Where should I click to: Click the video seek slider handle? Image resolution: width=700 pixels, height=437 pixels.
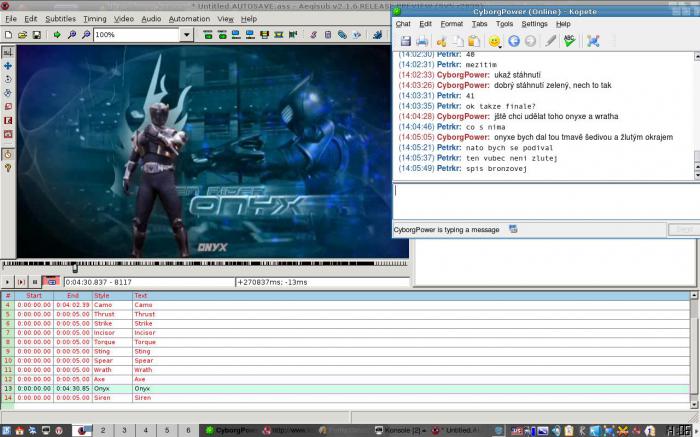(x=75, y=267)
